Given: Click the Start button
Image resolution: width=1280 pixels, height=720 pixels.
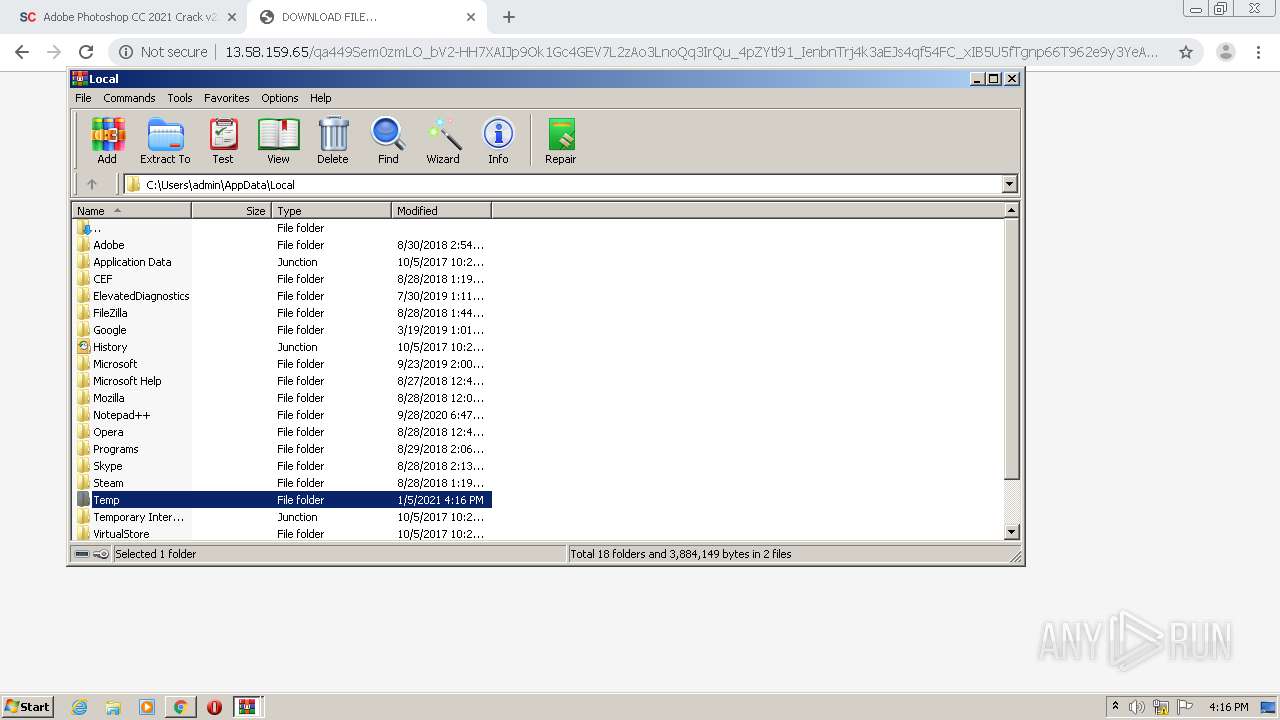Looking at the screenshot, I should point(27,707).
